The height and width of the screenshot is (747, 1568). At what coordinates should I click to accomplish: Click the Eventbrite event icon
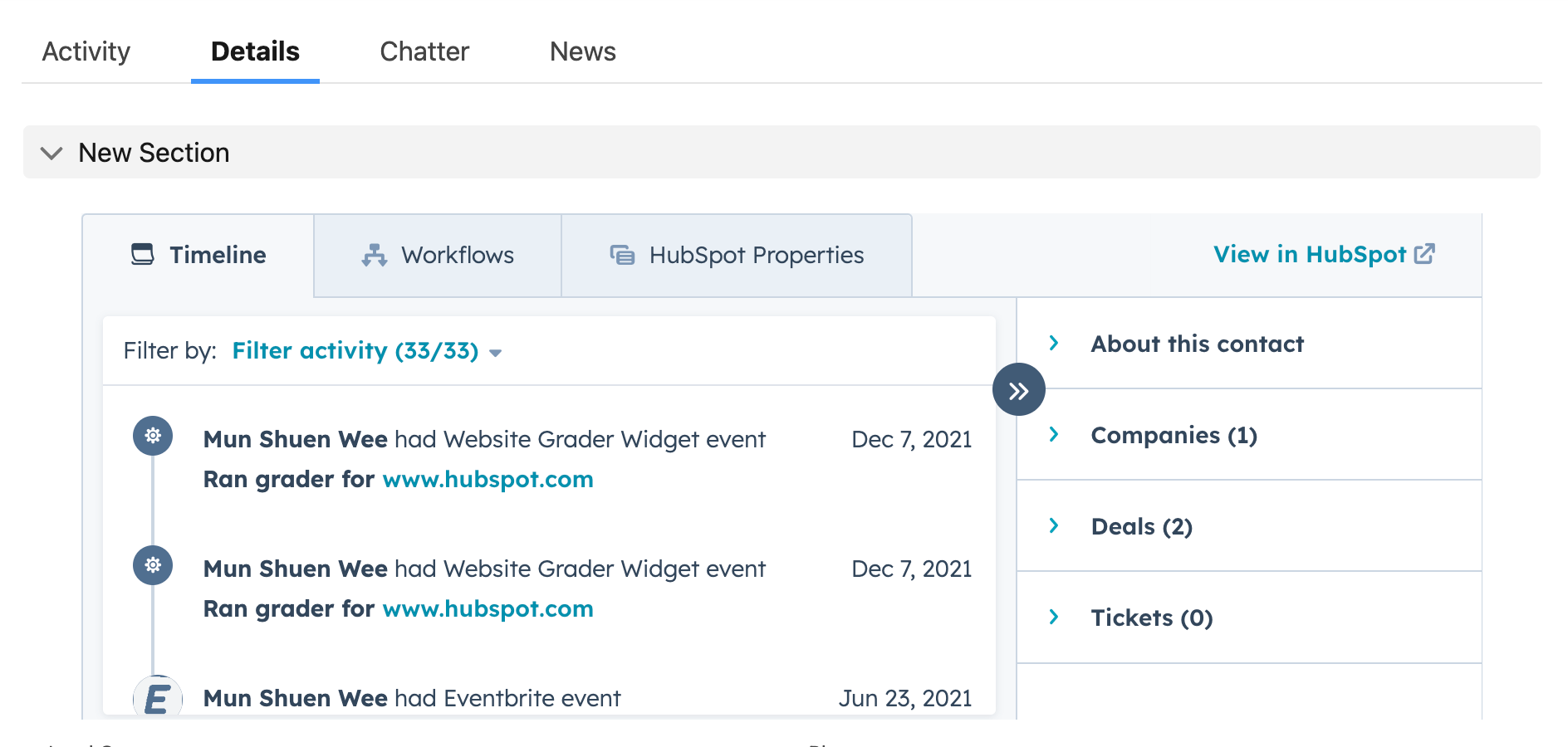coord(158,697)
